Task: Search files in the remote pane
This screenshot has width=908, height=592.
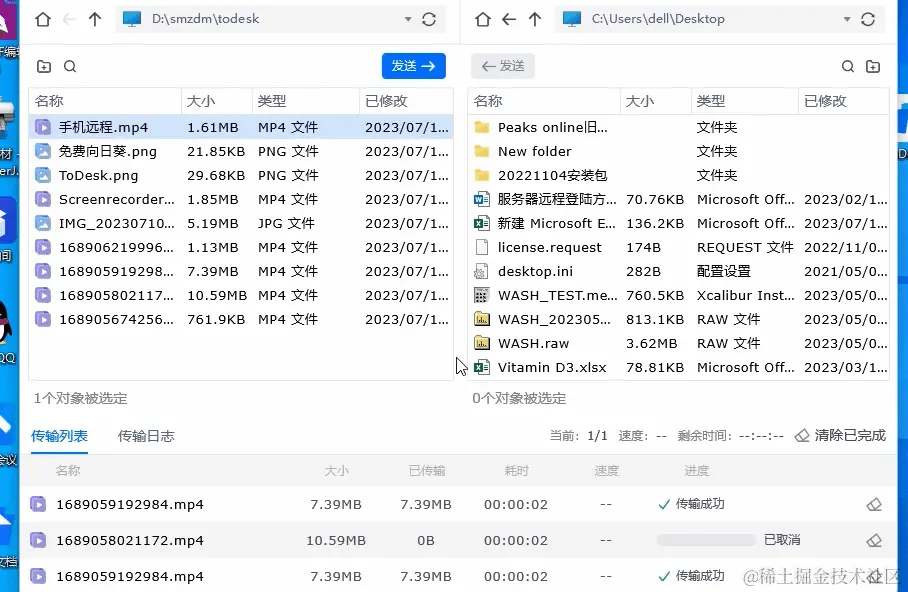Action: click(847, 66)
